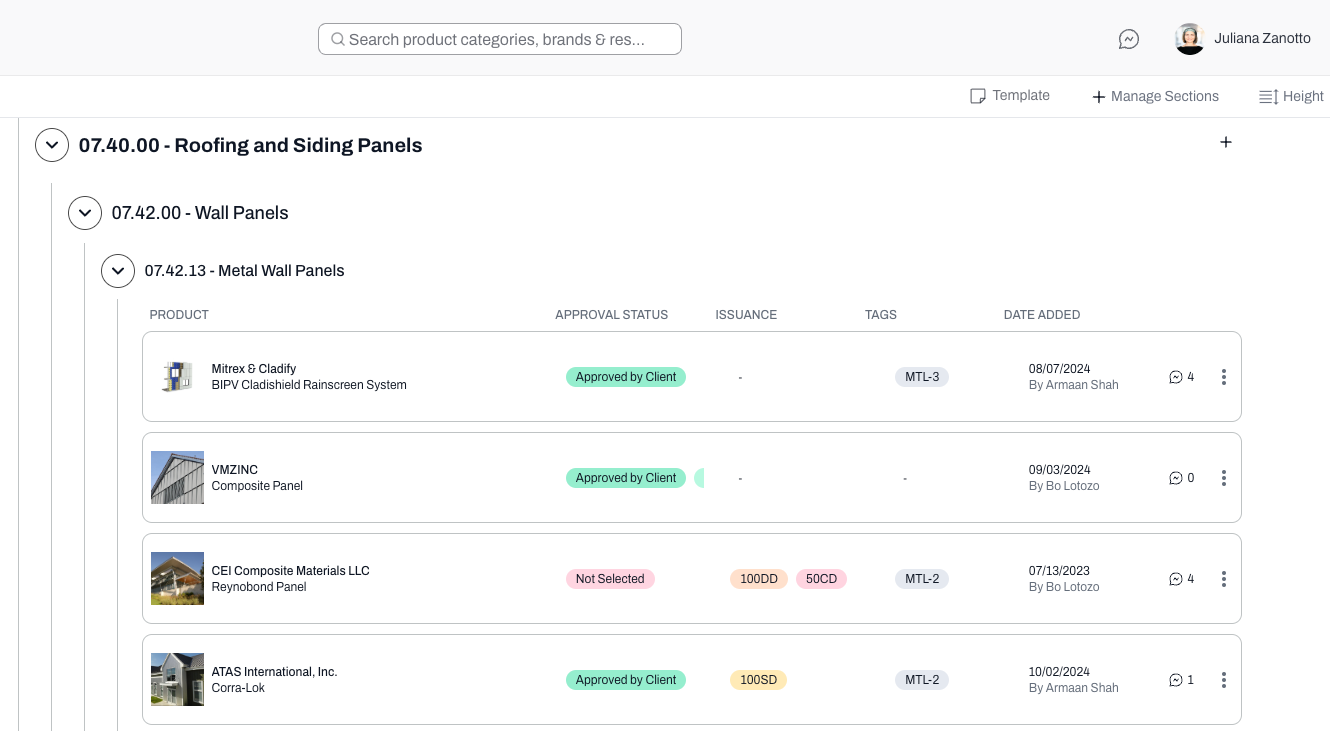This screenshot has width=1330, height=731.
Task: Change row Height setting
Action: click(1291, 97)
